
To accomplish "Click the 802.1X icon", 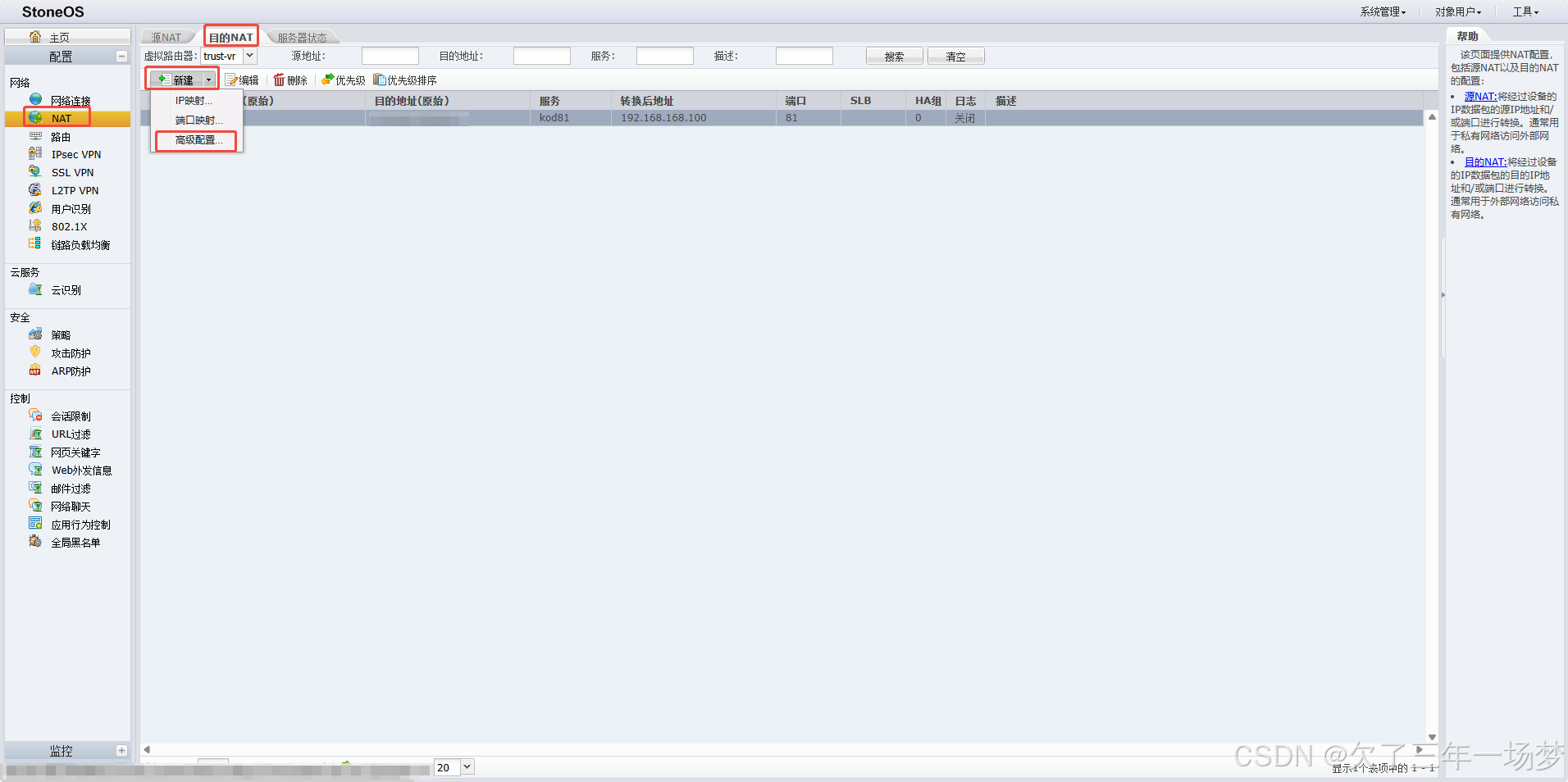I will [35, 226].
